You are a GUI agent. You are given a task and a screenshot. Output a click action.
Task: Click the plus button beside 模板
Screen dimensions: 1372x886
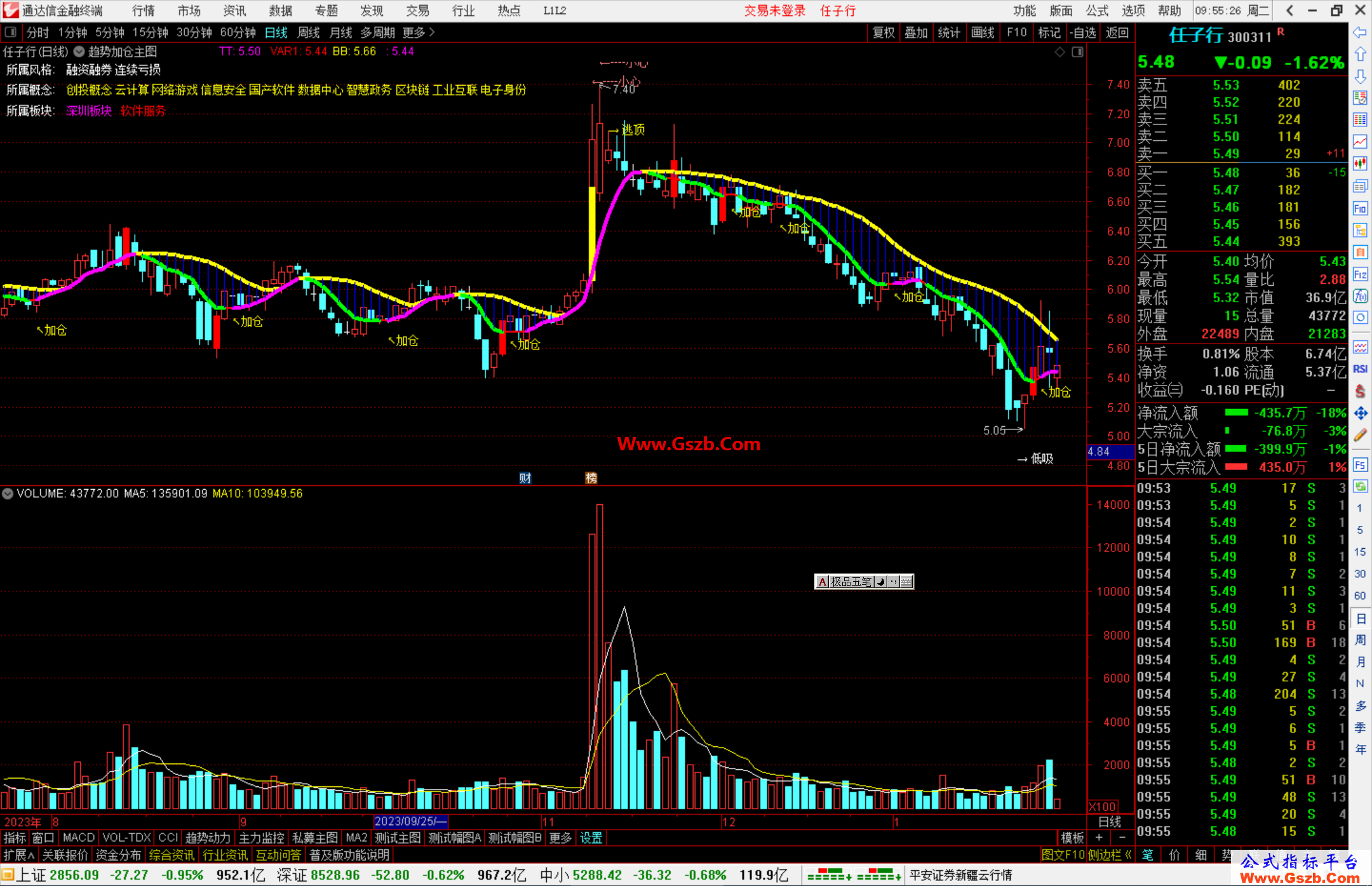click(x=1099, y=838)
